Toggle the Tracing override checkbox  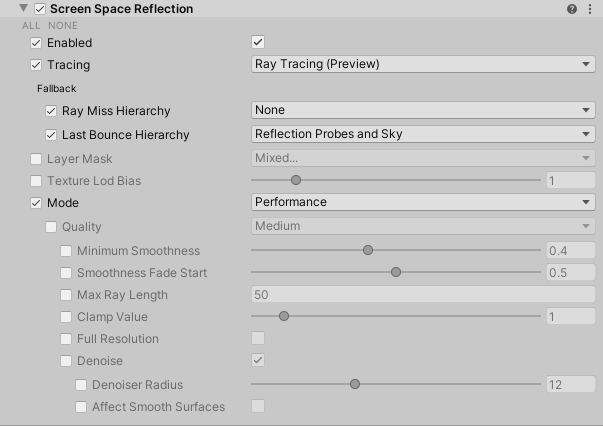(37, 65)
